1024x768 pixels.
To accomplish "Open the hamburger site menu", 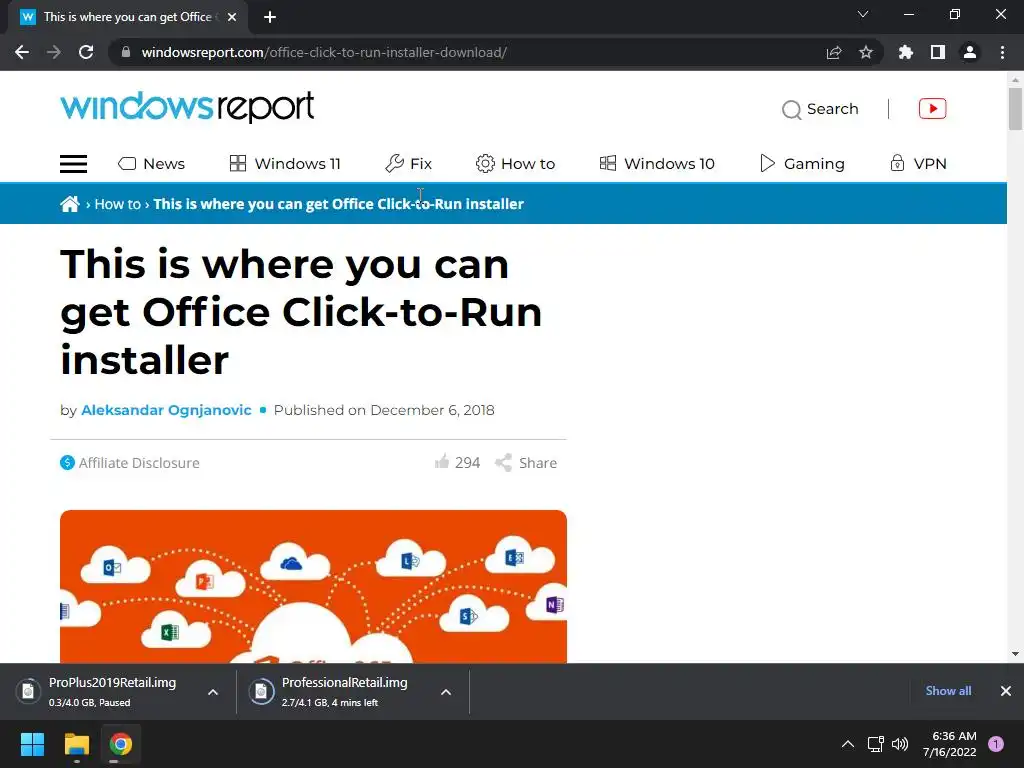I will coord(73,164).
